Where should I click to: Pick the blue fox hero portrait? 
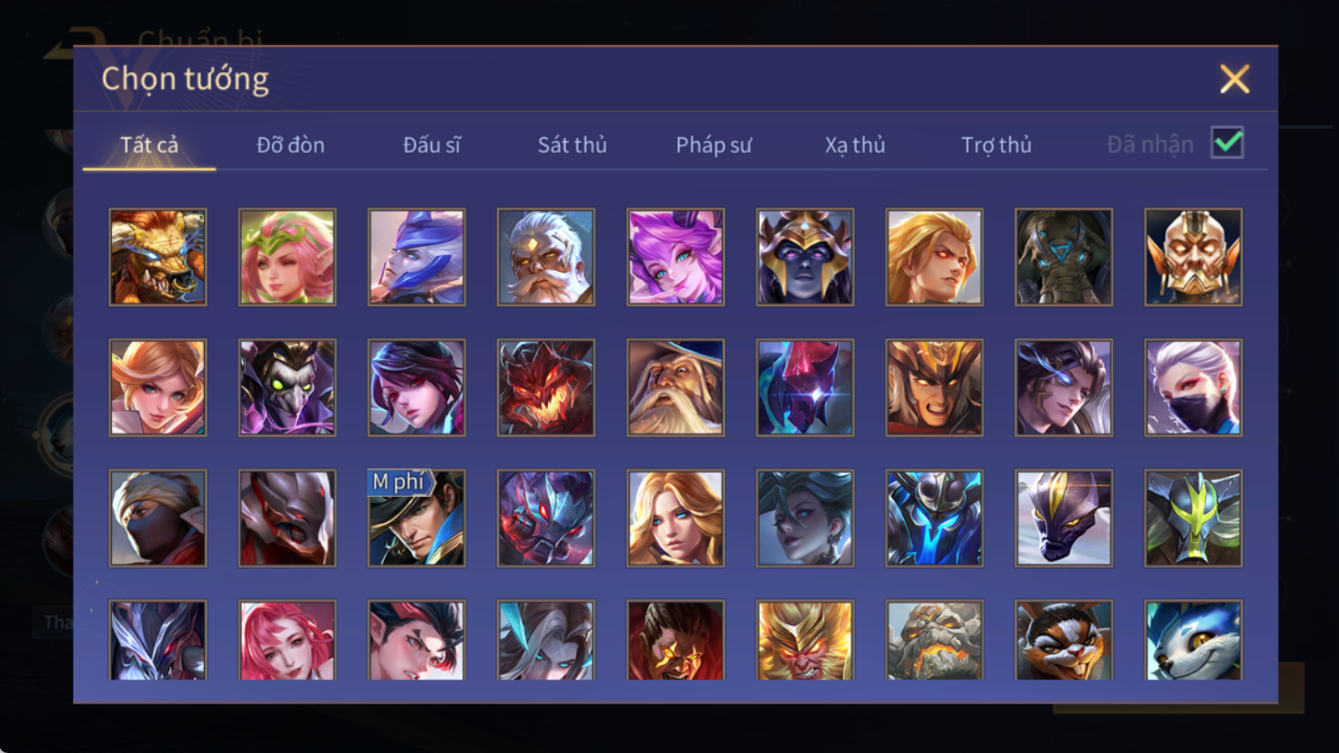1194,640
